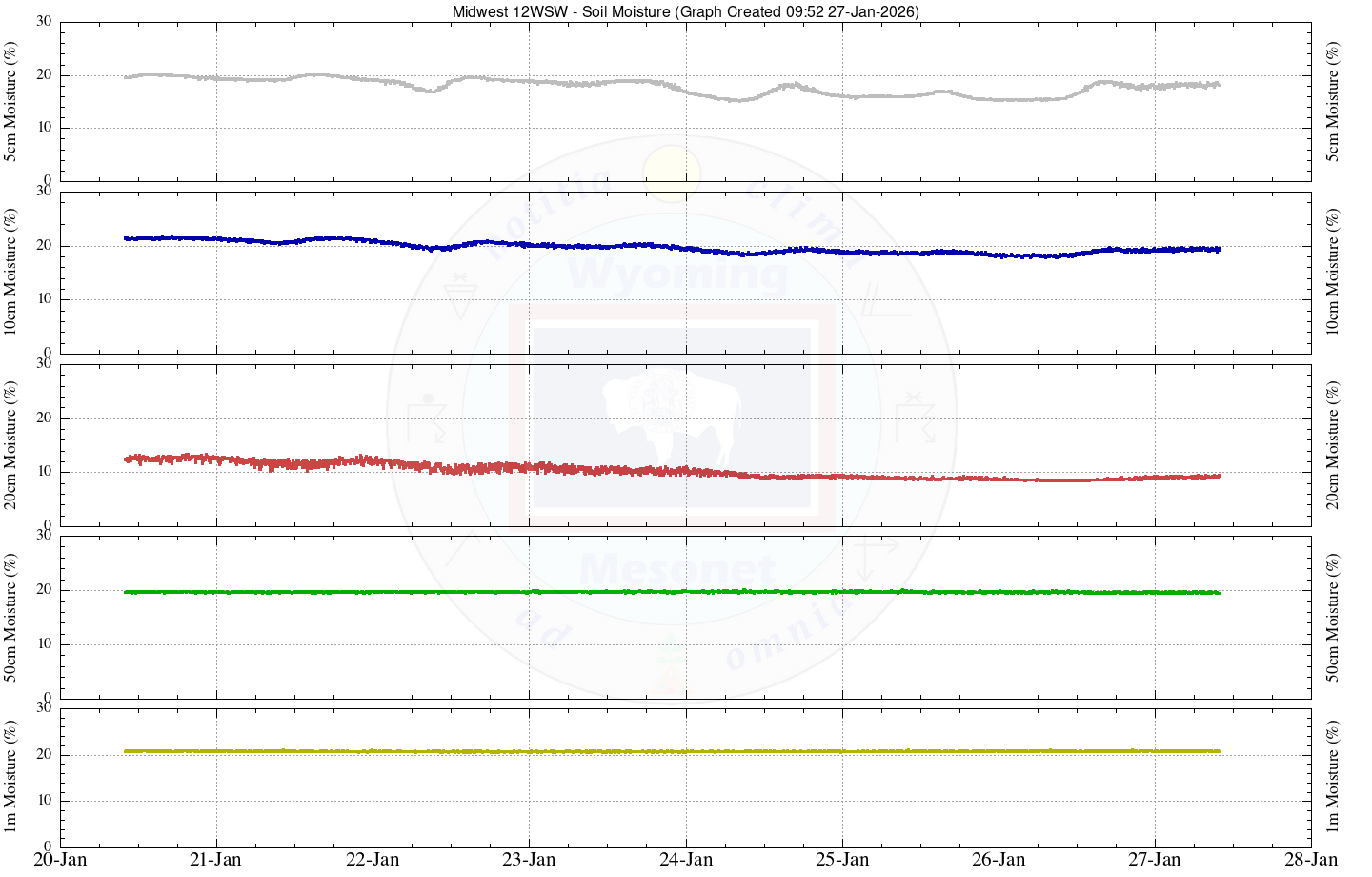The width and height of the screenshot is (1372, 877).
Task: Click the 22-Jan date tick label
Action: tap(373, 860)
